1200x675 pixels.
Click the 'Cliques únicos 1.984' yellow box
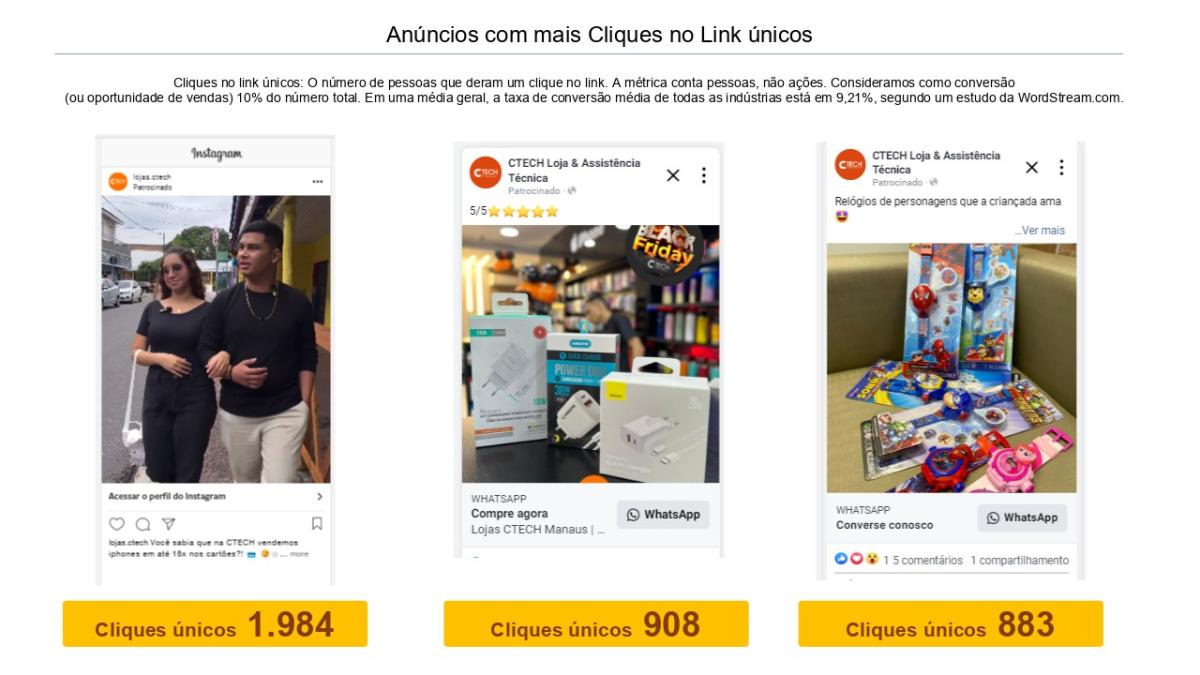click(215, 624)
